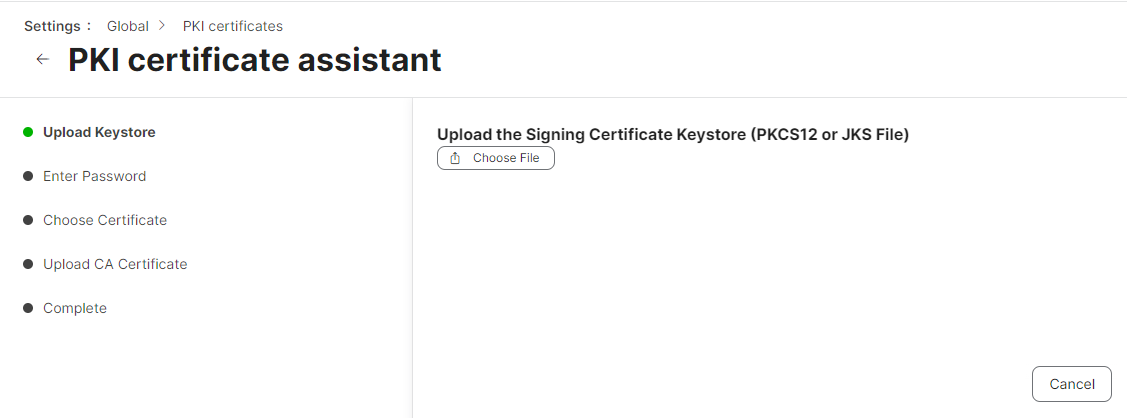
Task: Click the bullet dot beside Upload CA Certificate
Action: click(x=28, y=264)
